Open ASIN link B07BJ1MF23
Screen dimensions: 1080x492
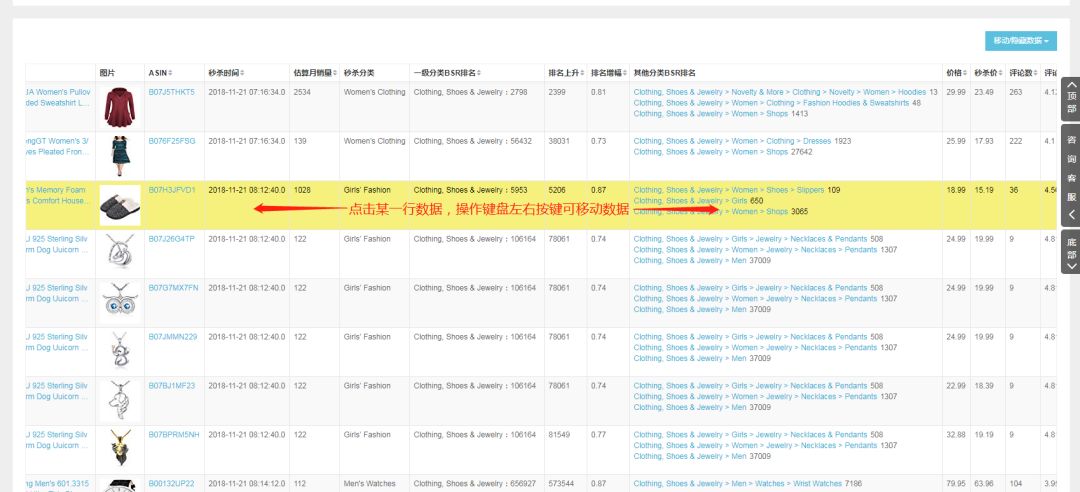172,385
